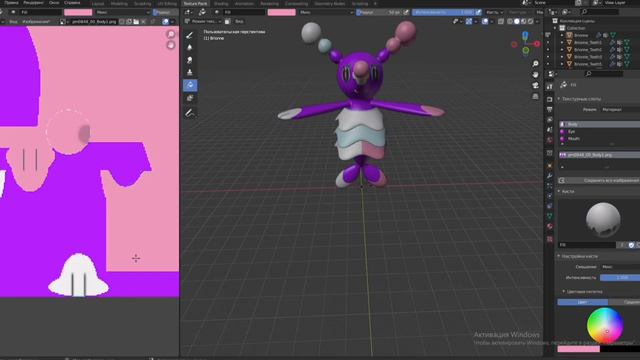This screenshot has width=640, height=360.
Task: Toggle strength pen pressure button
Action: [478, 12]
